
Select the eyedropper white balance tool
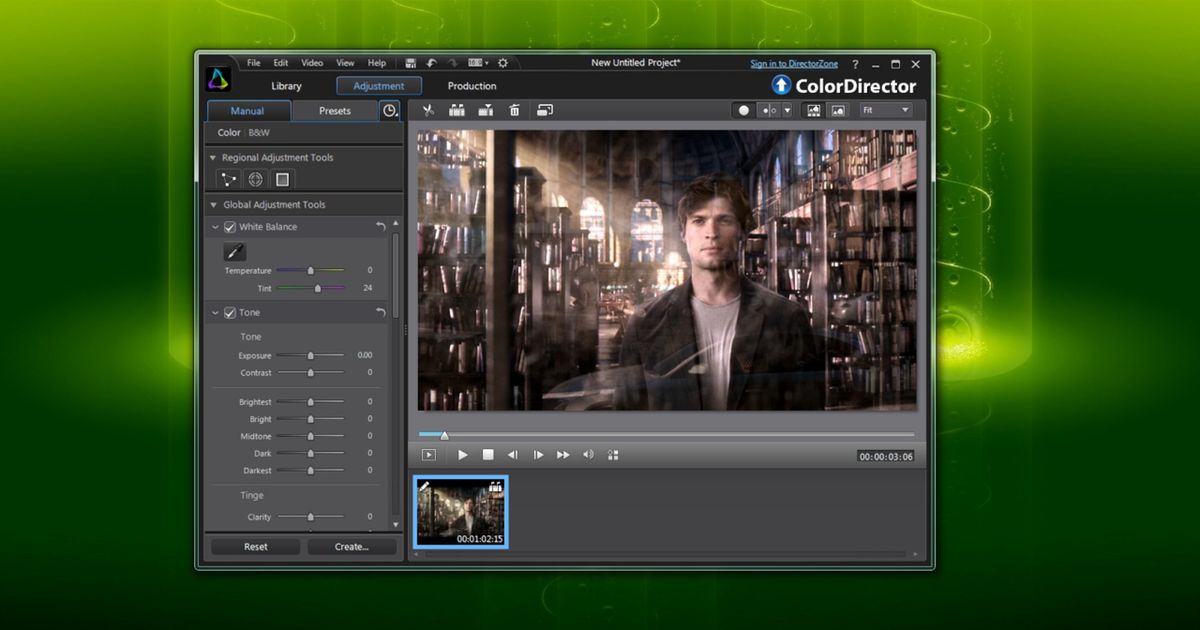234,251
